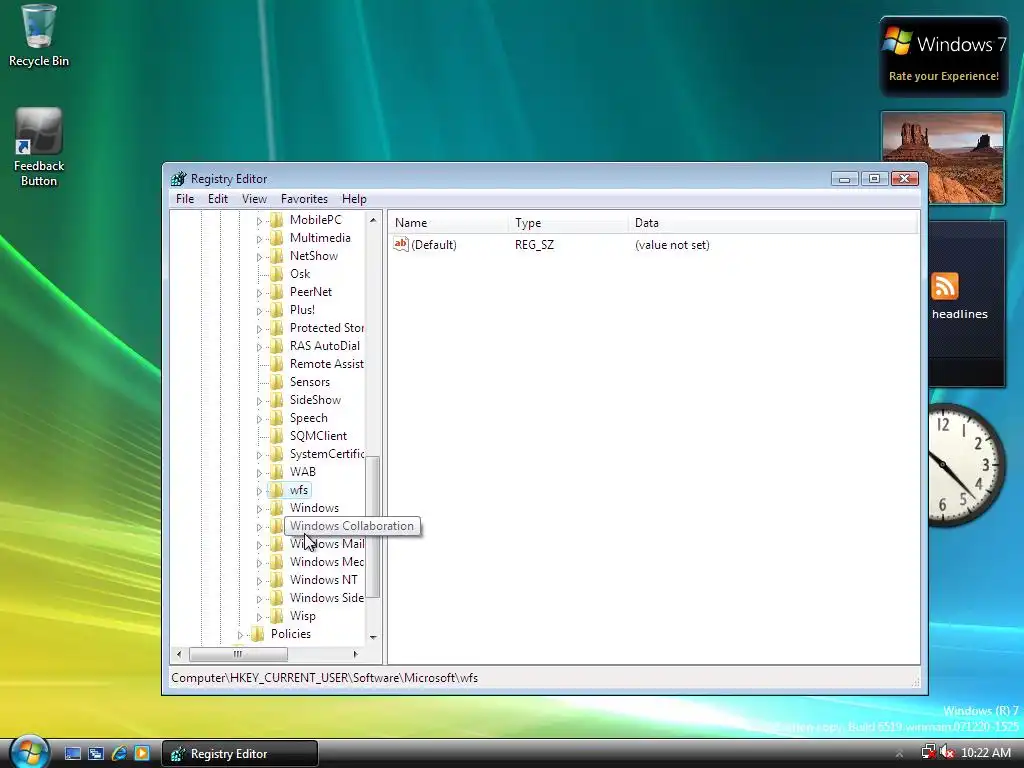The height and width of the screenshot is (768, 1024).
Task: Select the wfs key
Action: click(x=299, y=490)
